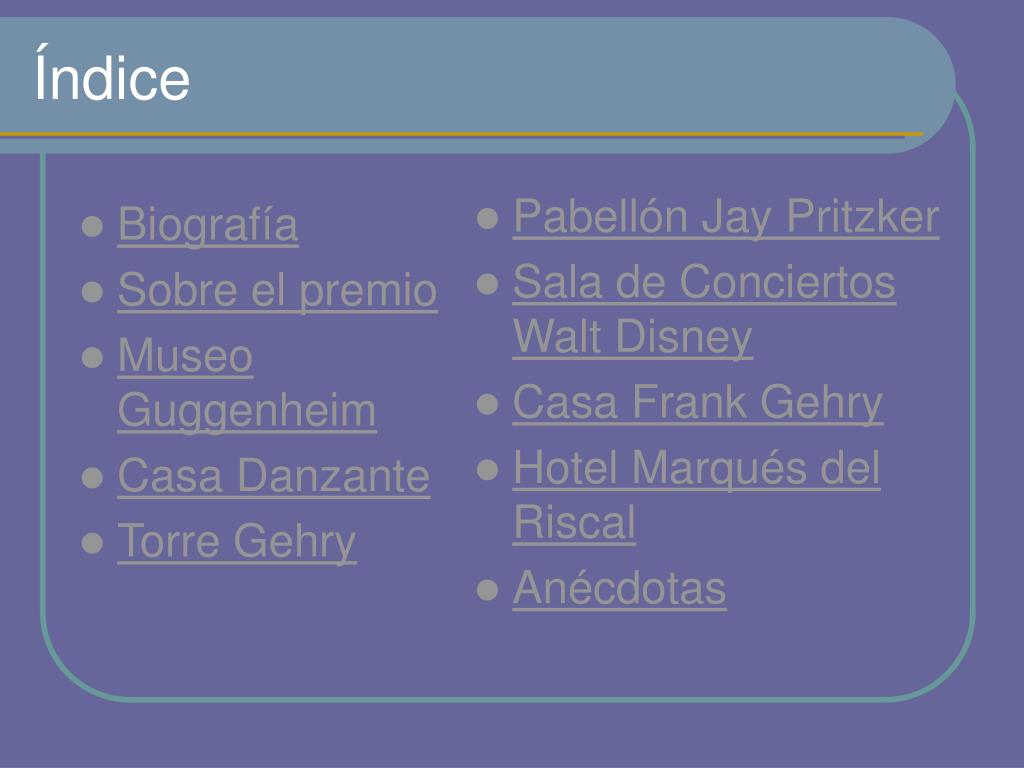Select the Torre Gehry link
Screen dimensions: 1024x768
[x=236, y=542]
